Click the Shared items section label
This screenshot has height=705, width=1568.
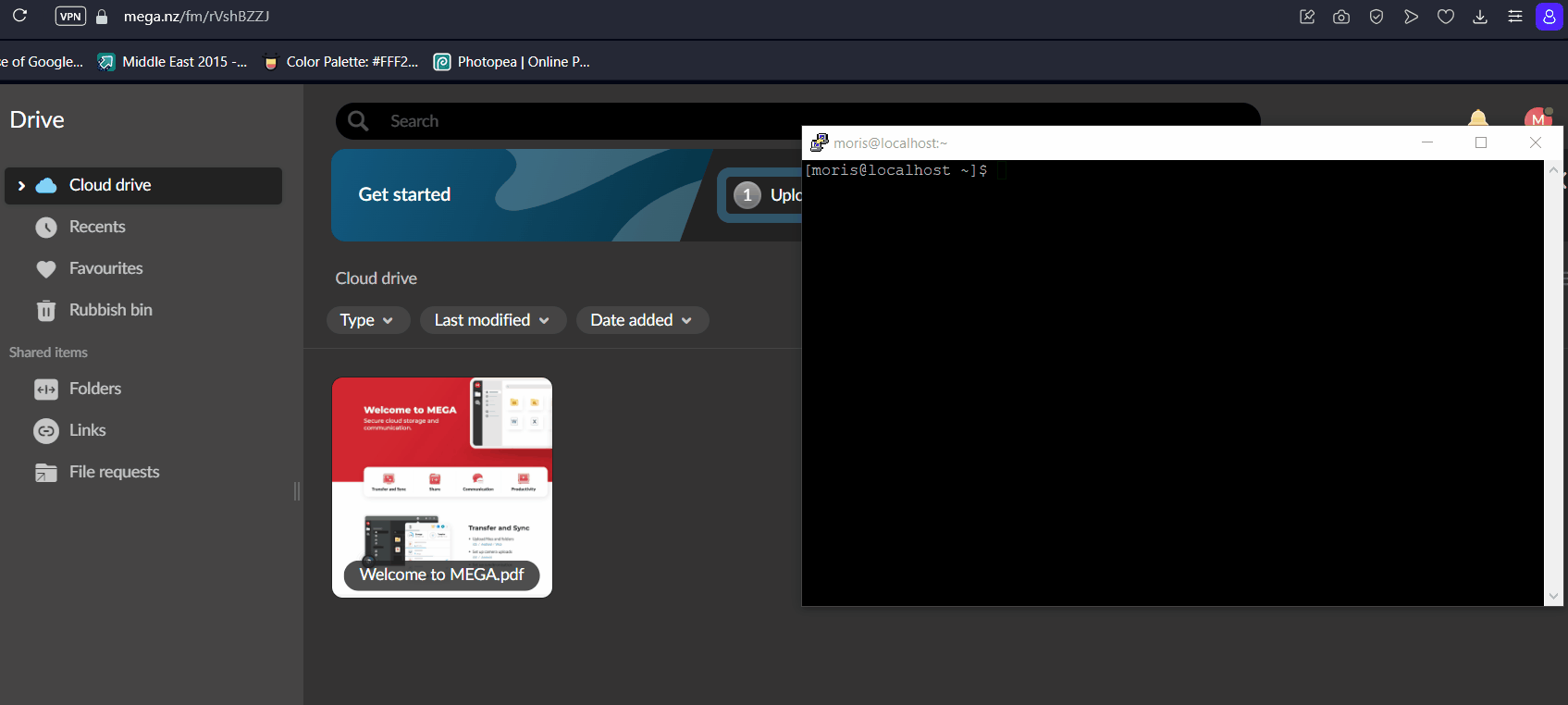pyautogui.click(x=48, y=352)
